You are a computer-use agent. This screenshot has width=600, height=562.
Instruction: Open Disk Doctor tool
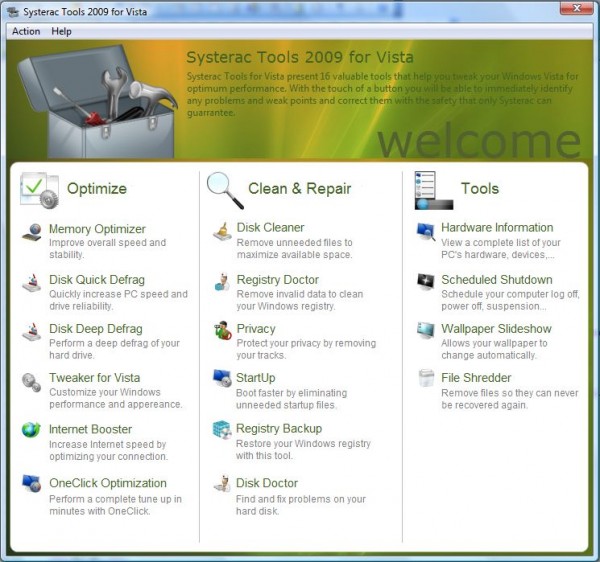(267, 483)
